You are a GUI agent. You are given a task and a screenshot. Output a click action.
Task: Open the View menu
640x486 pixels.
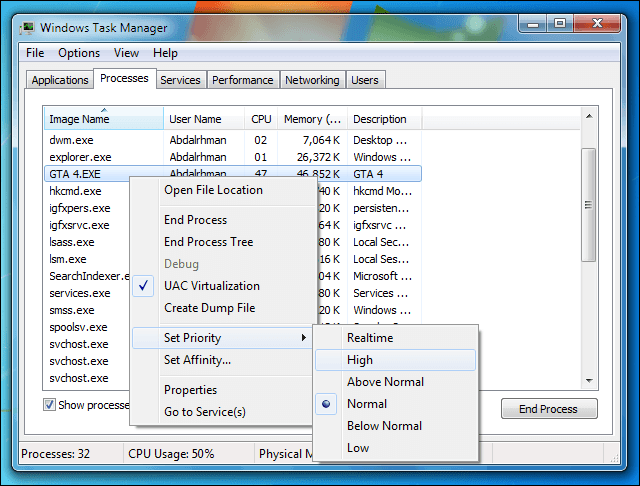pyautogui.click(x=126, y=53)
